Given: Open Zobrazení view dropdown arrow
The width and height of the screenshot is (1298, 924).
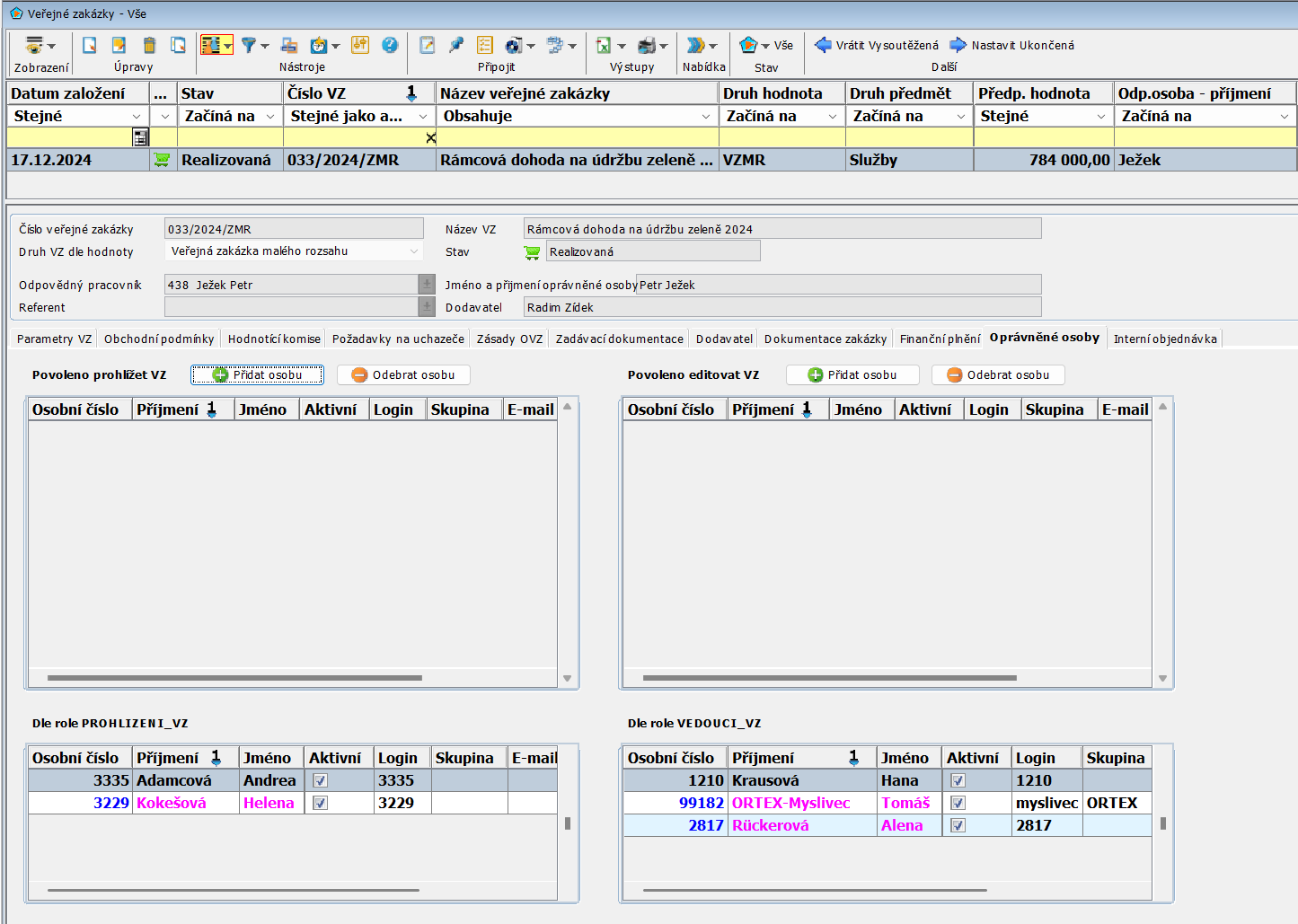Looking at the screenshot, I should (x=51, y=46).
